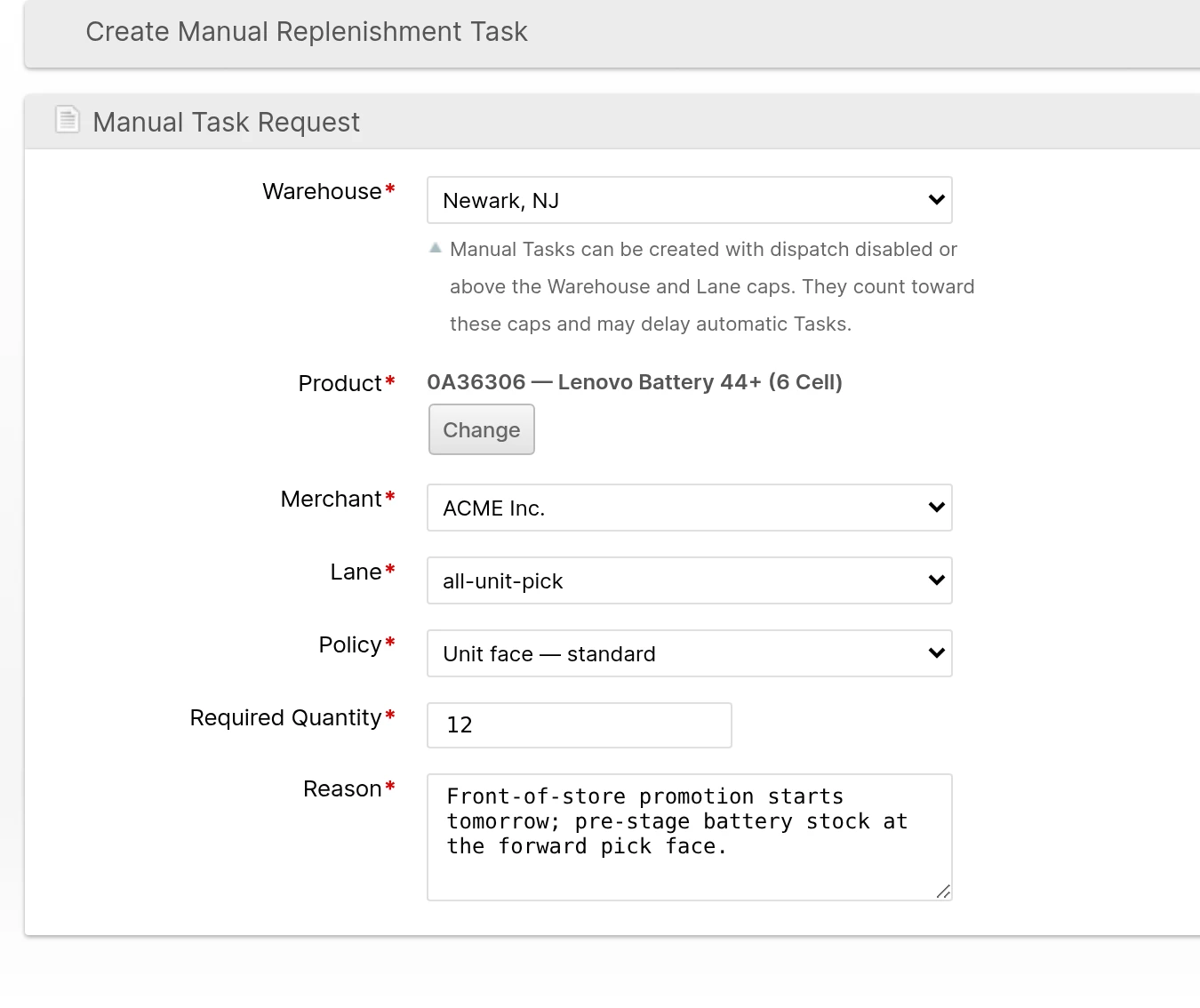
Task: Click the Merchant field label
Action: pos(331,499)
